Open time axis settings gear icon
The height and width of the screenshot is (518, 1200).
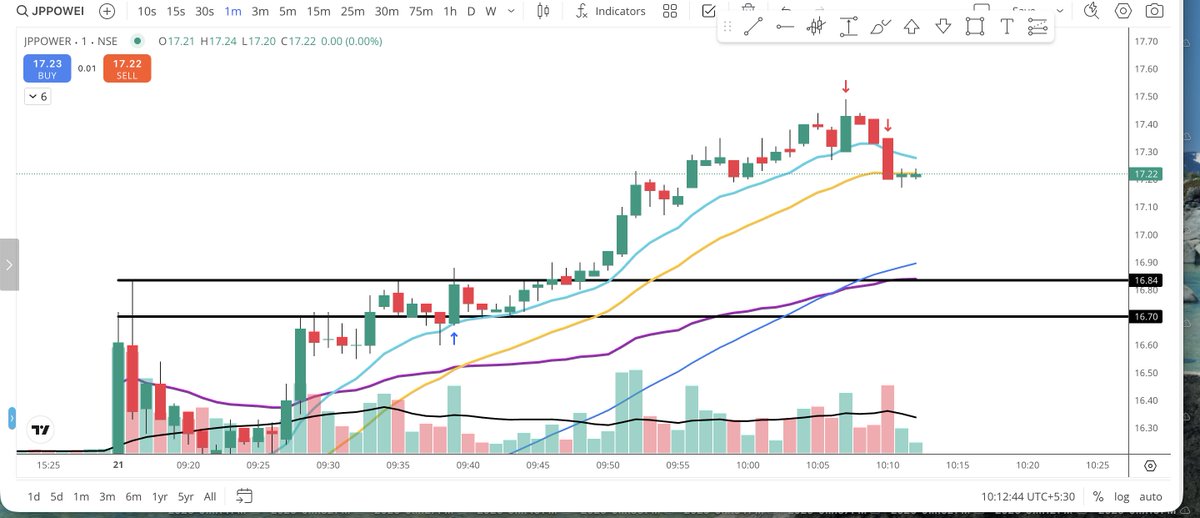1150,466
